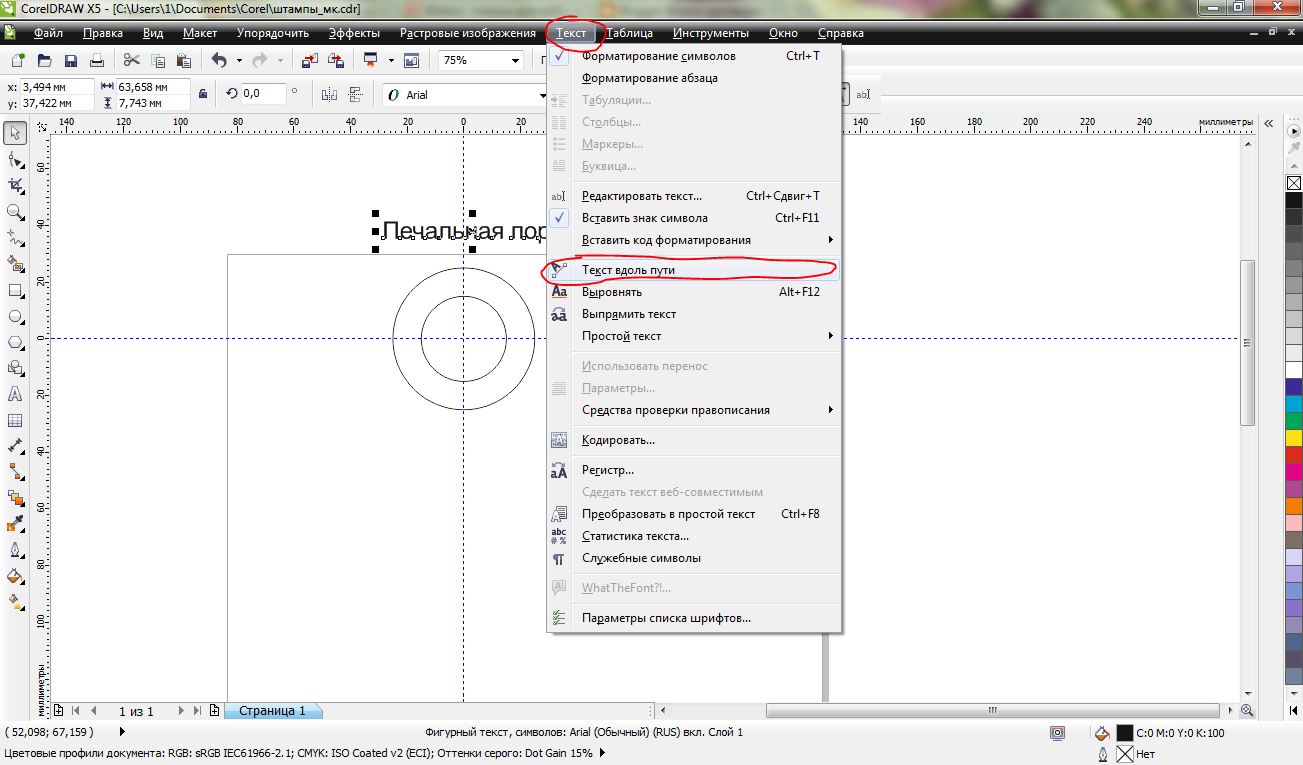
Task: Expand the Undo history dropdown arrow
Action: point(239,61)
